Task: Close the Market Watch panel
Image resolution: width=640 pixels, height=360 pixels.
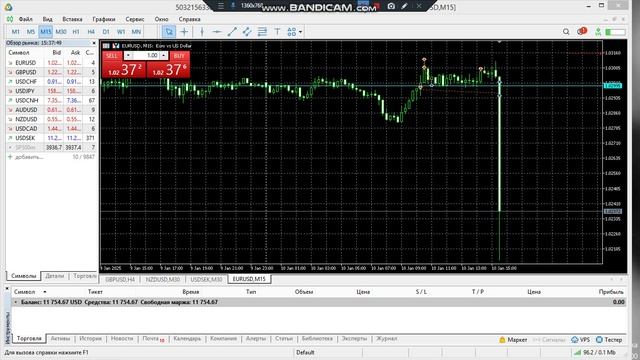Action: (x=94, y=43)
